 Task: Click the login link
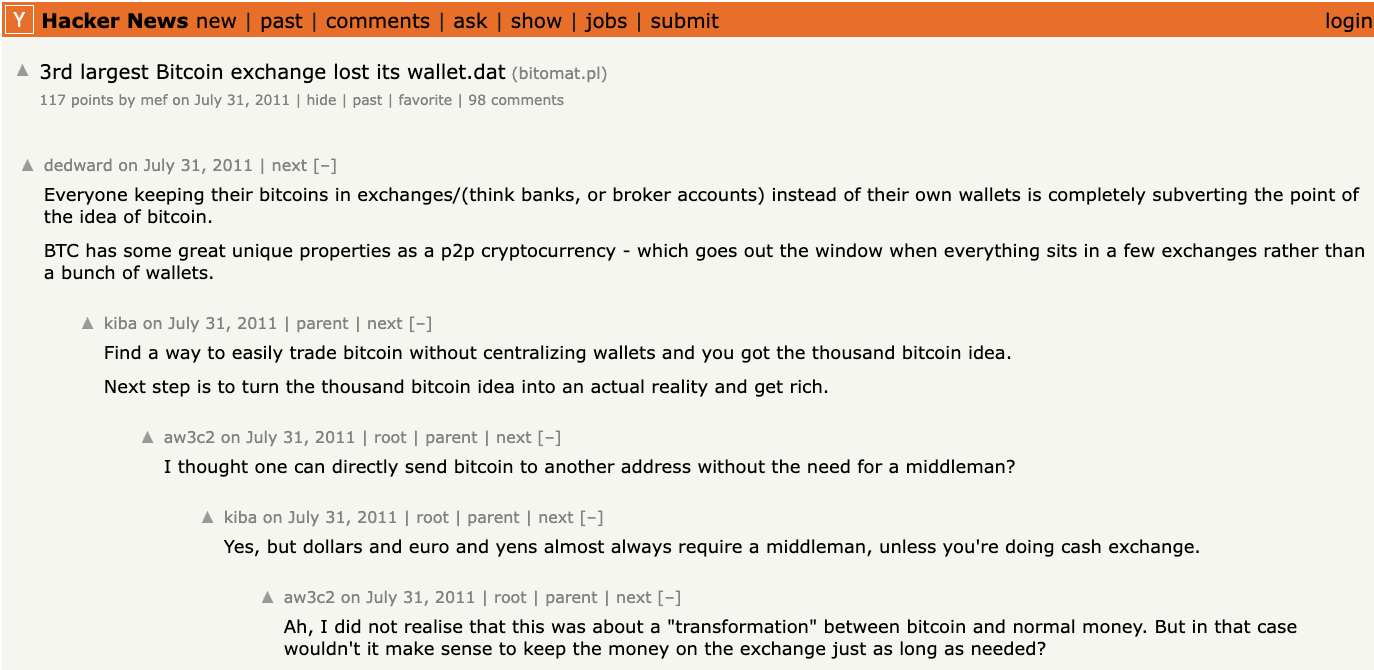pyautogui.click(x=1348, y=21)
